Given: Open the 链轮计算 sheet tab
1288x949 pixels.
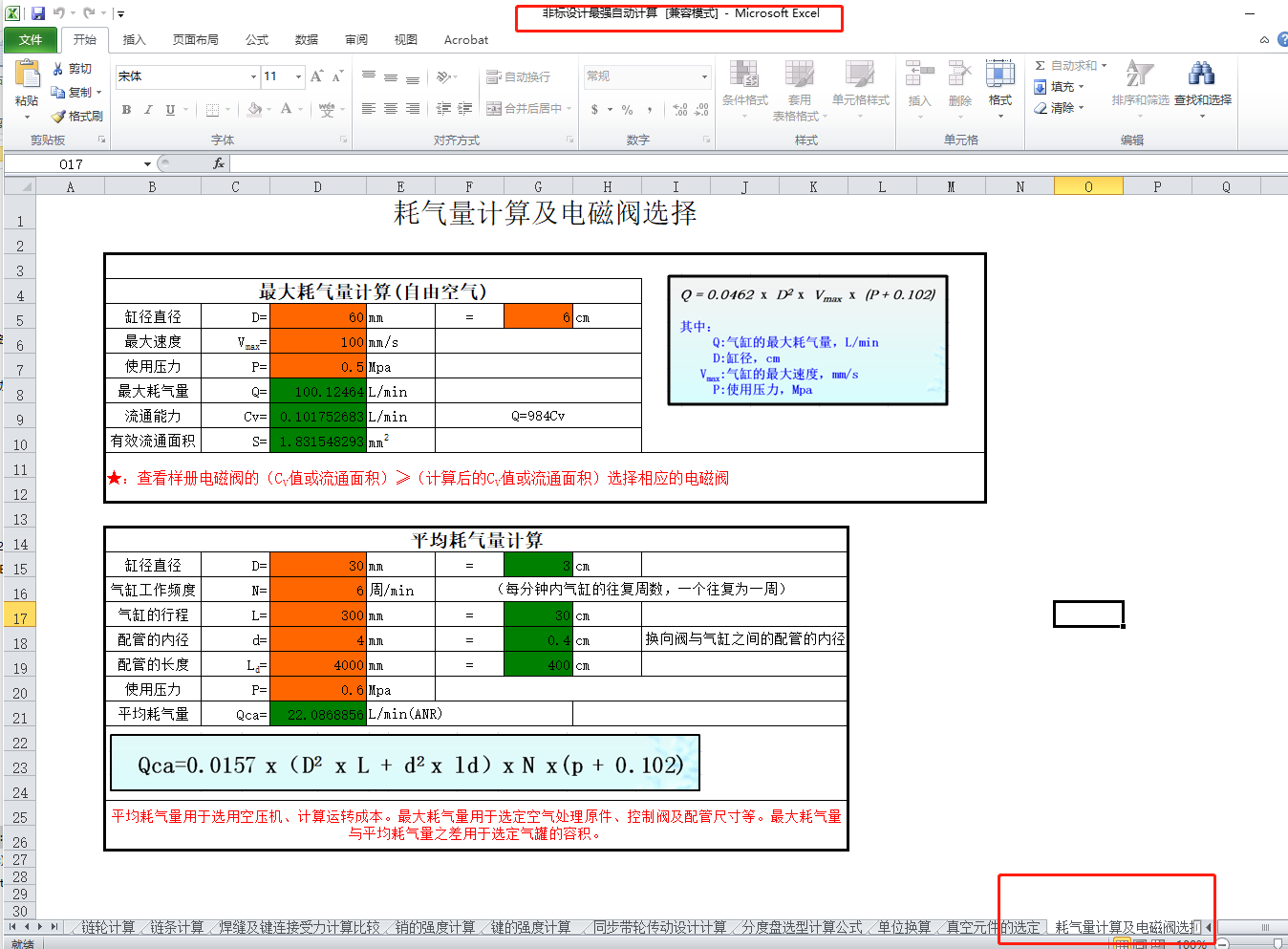Looking at the screenshot, I should pos(108,927).
